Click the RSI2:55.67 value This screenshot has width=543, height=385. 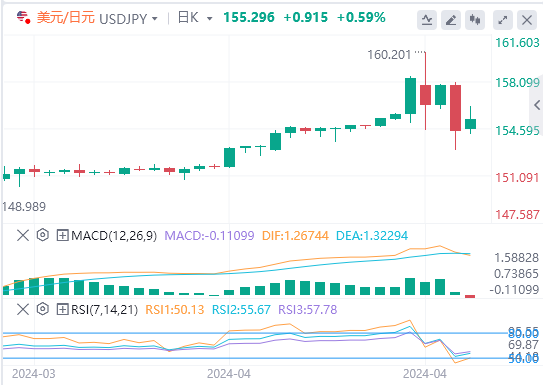(241, 310)
